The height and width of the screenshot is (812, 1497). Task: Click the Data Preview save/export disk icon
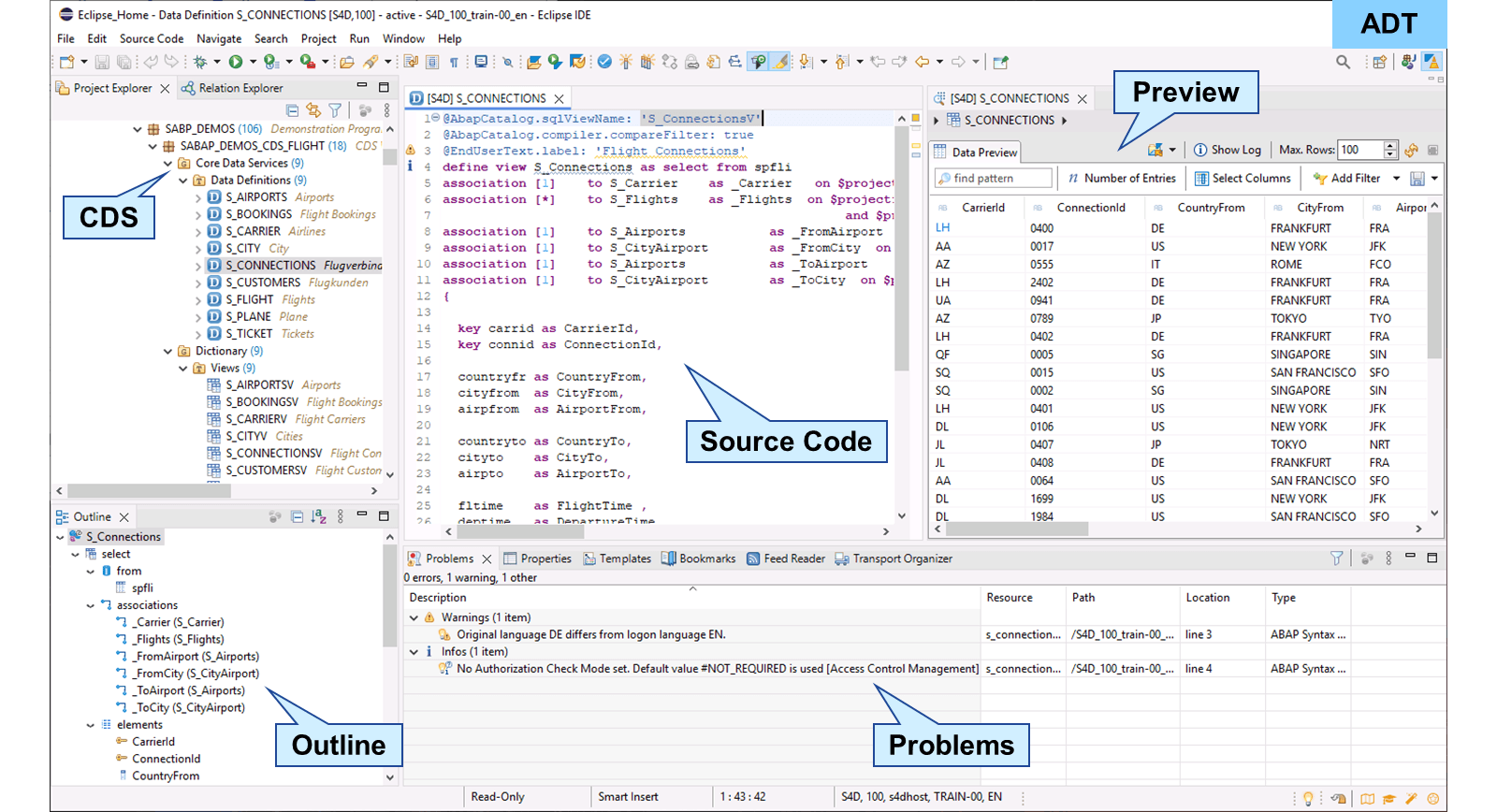(x=1417, y=179)
